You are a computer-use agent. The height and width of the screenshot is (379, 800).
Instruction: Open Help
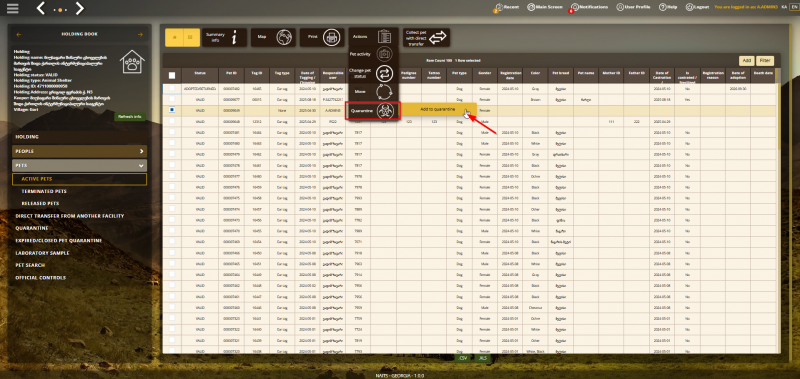[x=668, y=7]
